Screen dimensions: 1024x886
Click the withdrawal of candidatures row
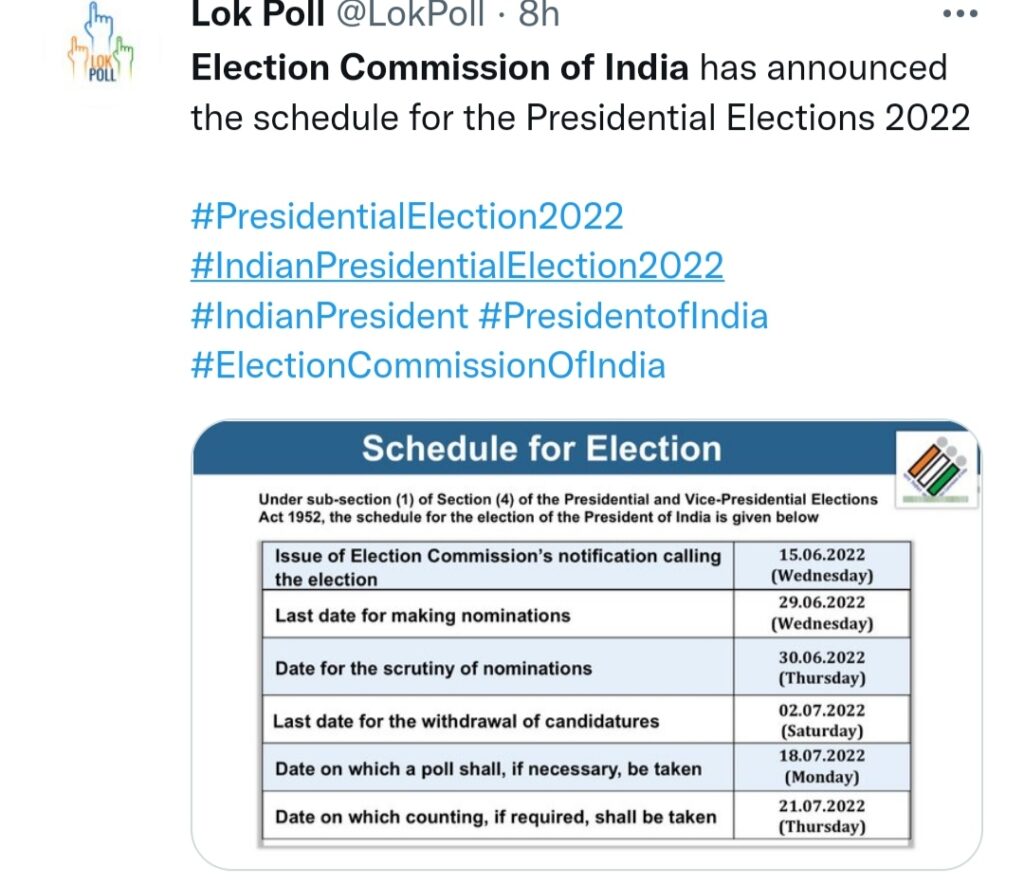point(586,720)
